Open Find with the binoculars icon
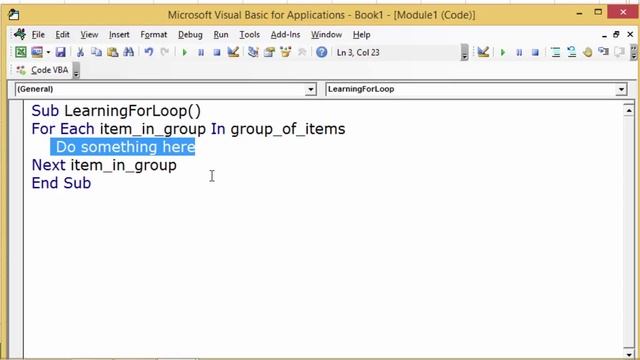Viewport: 640px width, 360px height. (129, 52)
